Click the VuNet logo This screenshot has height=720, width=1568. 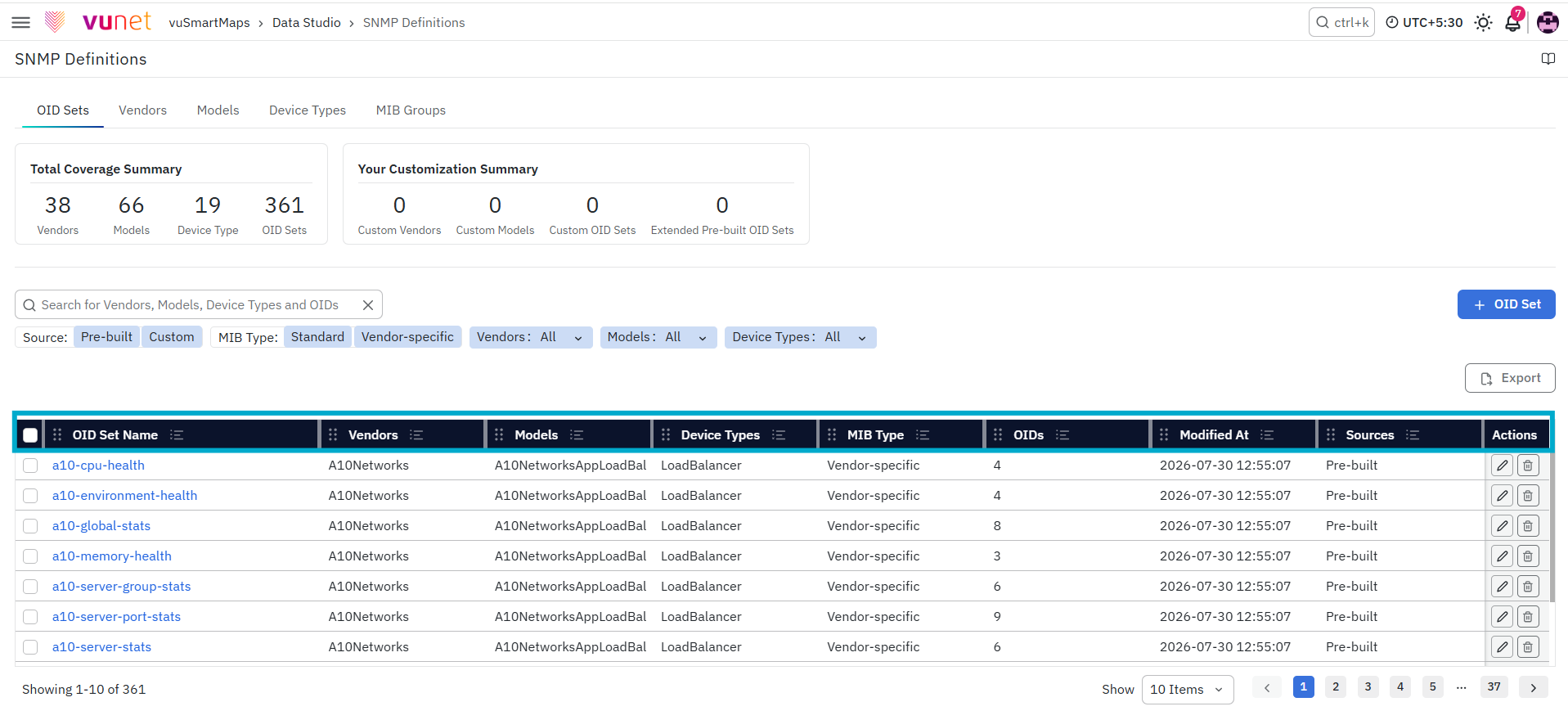(100, 22)
